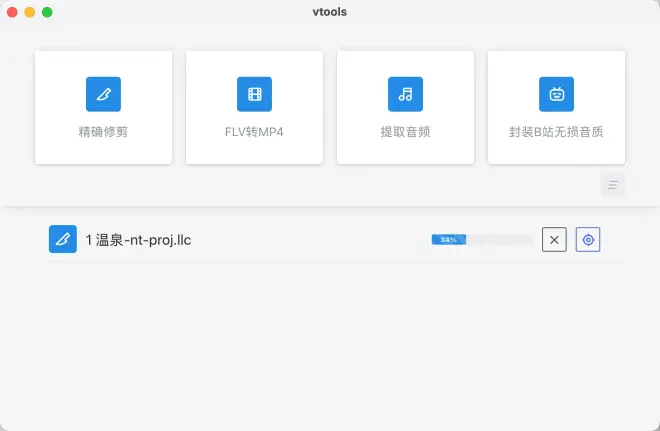
Task: Open the FLV转MP4 converter film icon
Action: coord(254,94)
